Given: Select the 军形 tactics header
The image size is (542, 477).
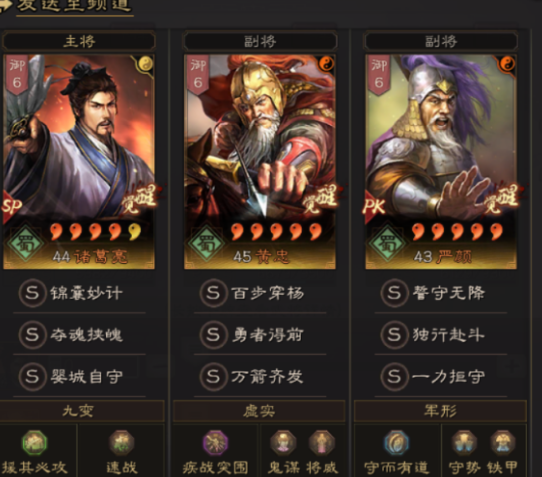Looking at the screenshot, I should point(440,411).
